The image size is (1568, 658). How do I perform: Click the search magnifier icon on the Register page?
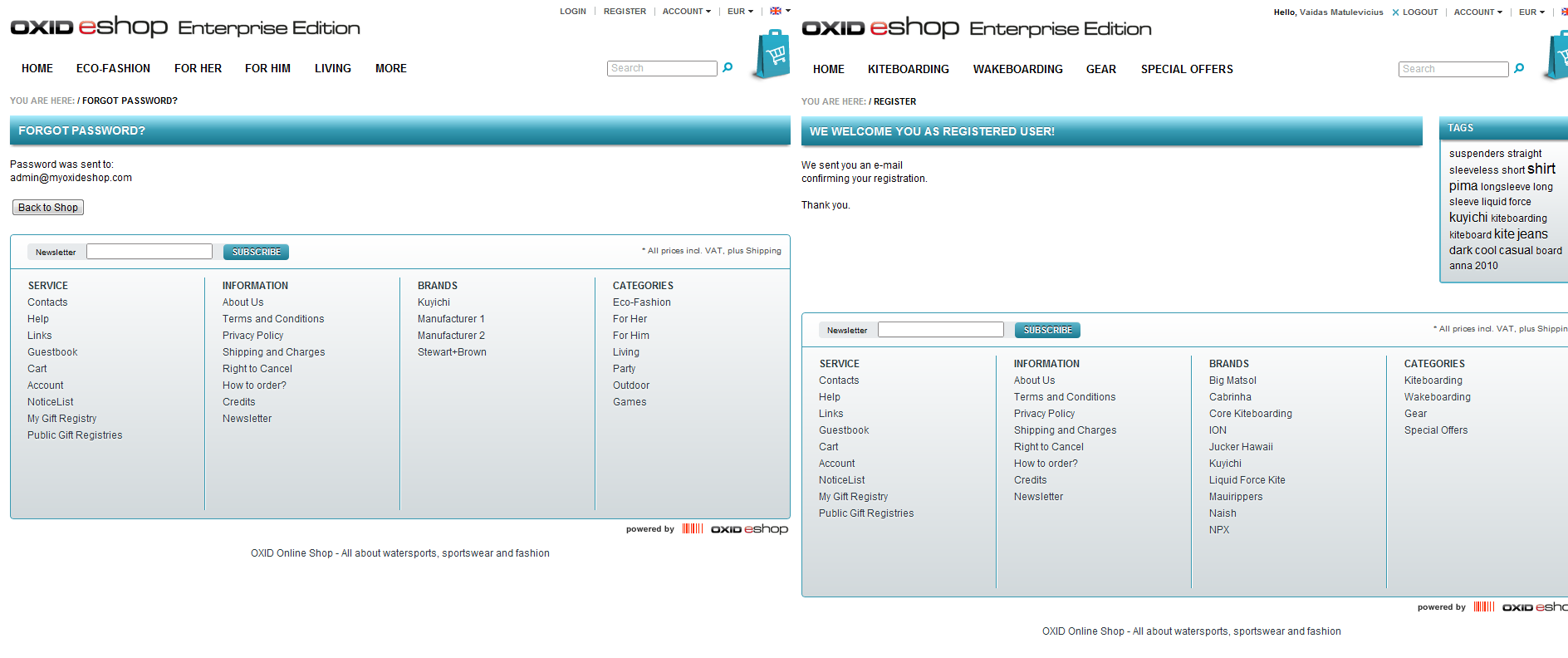coord(1519,69)
